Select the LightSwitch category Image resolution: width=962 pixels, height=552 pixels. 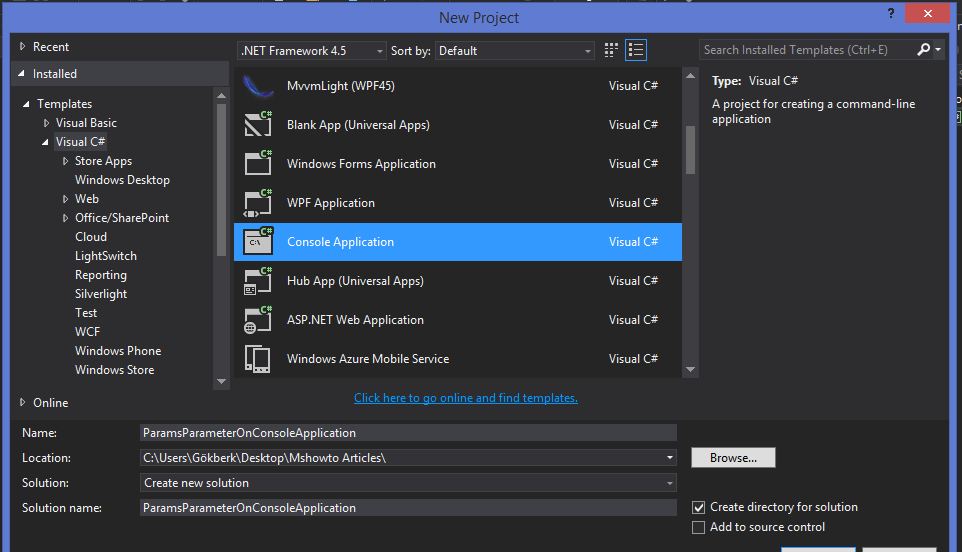coord(106,256)
